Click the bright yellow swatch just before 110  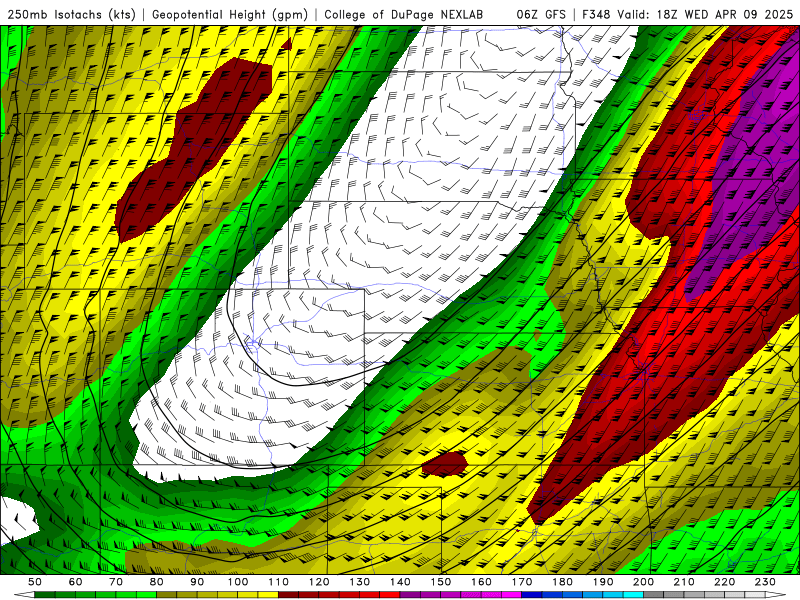pyautogui.click(x=268, y=594)
